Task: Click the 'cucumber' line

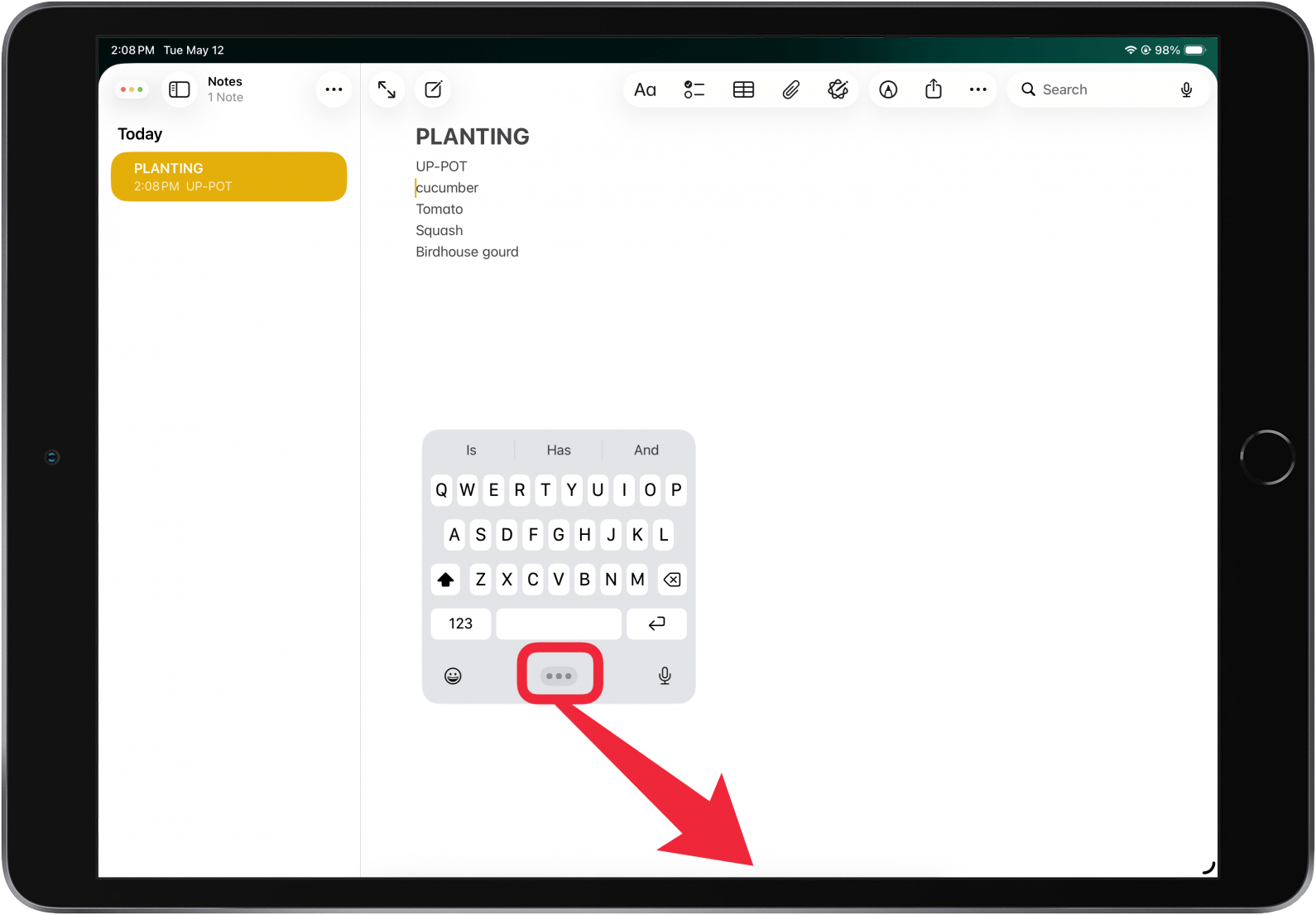Action: 447,188
